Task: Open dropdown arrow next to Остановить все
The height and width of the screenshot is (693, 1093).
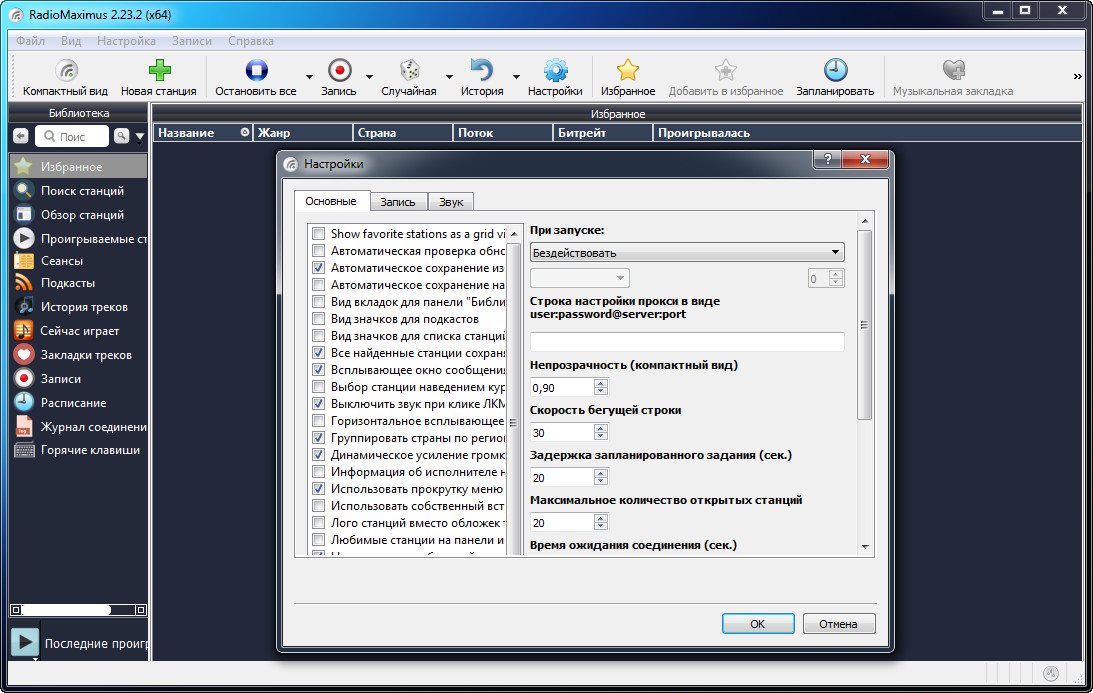Action: tap(309, 77)
